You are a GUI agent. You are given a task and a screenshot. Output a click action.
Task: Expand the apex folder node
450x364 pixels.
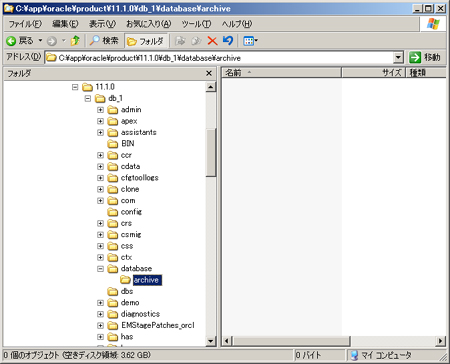pyautogui.click(x=100, y=121)
